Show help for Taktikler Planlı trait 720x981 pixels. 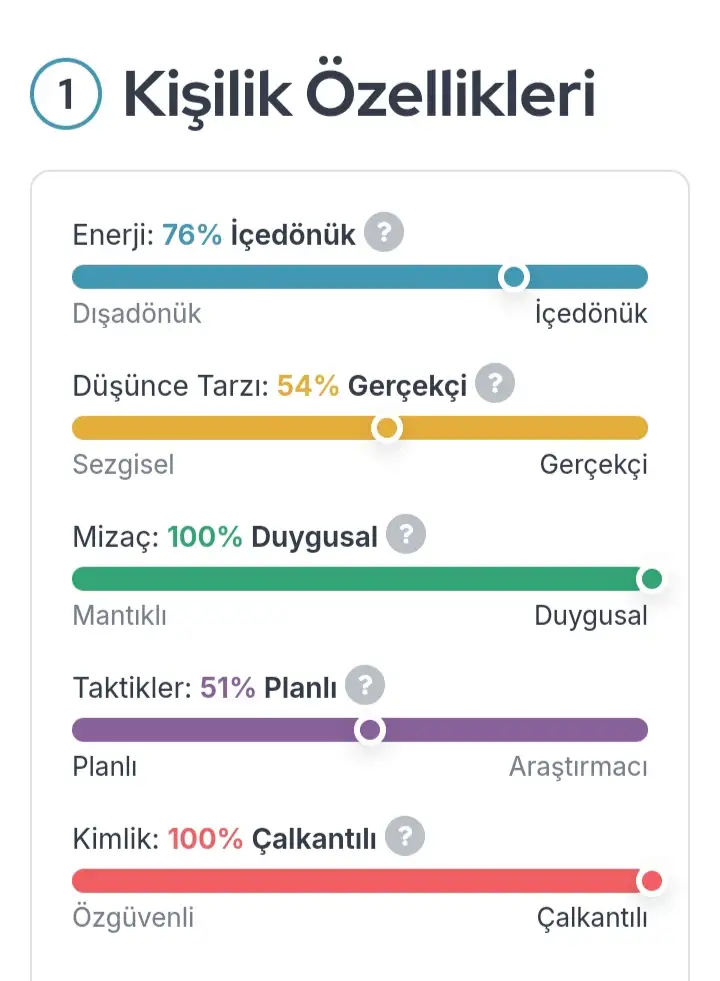pos(365,686)
